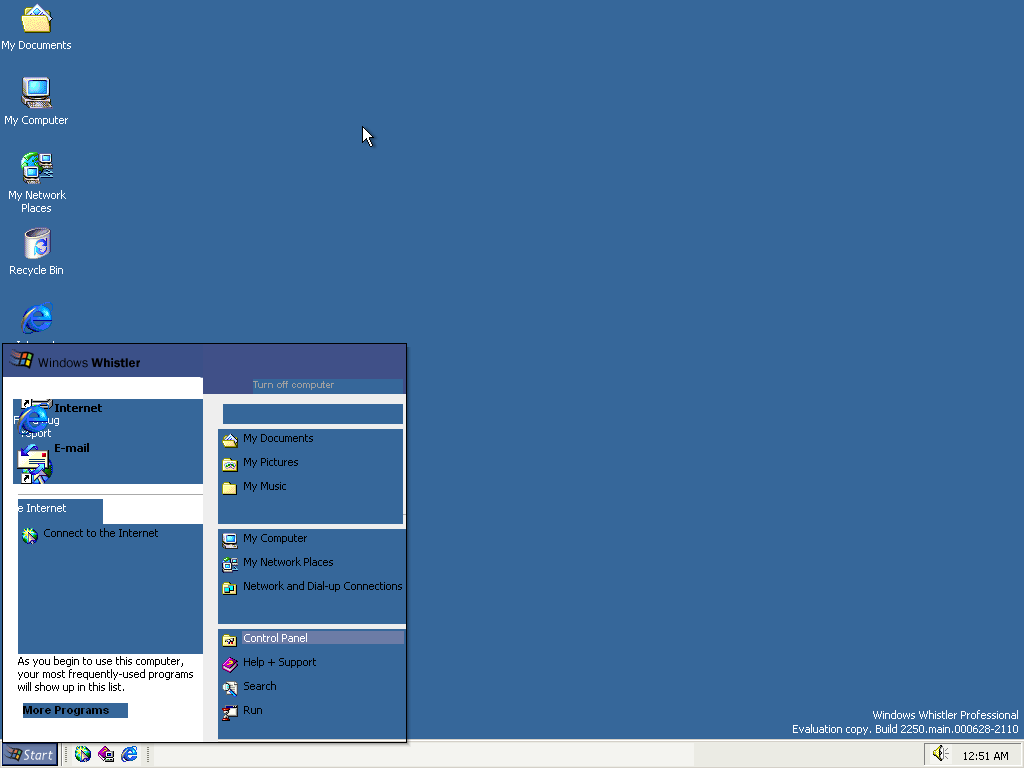The height and width of the screenshot is (768, 1024).
Task: Select Internet Explorer desktop icon
Action: 37,321
